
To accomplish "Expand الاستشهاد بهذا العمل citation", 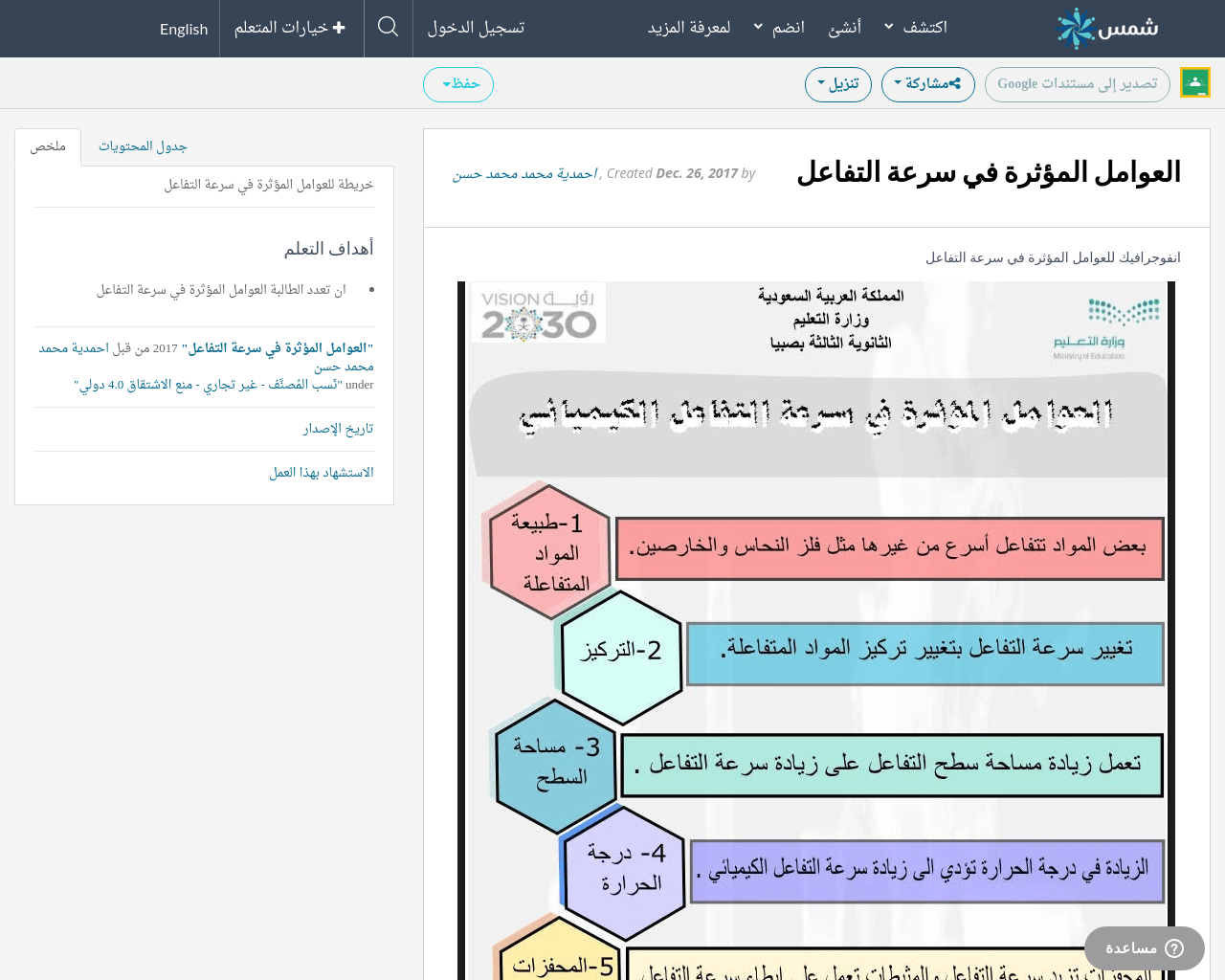I will point(322,473).
